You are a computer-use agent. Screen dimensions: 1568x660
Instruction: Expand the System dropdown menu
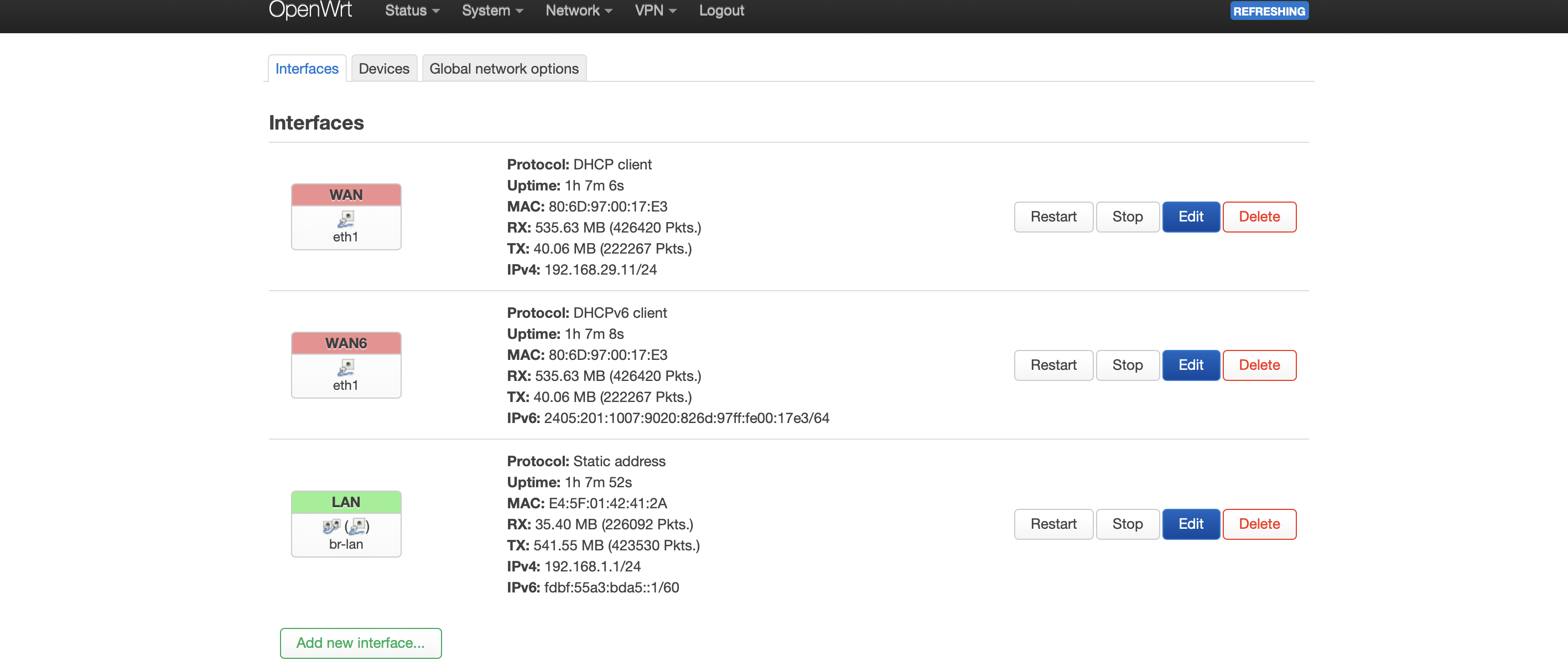[492, 11]
